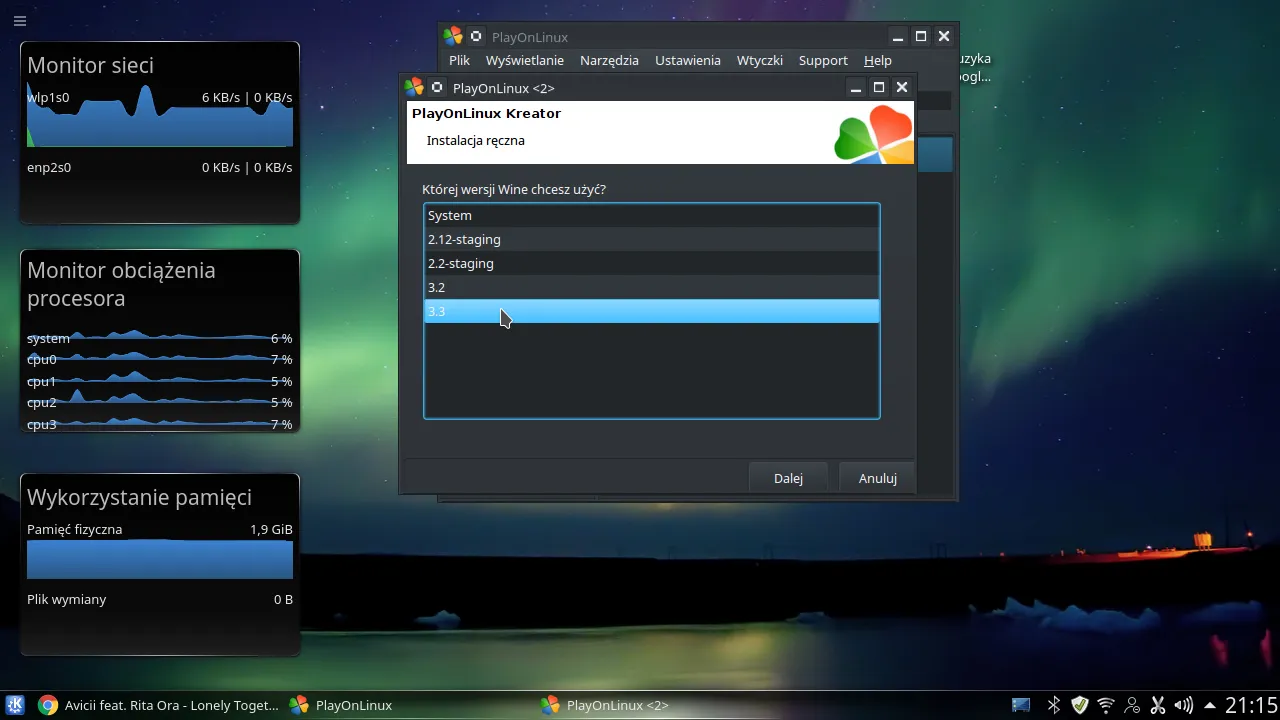
Task: Click the system CPU load row
Action: pyautogui.click(x=160, y=338)
